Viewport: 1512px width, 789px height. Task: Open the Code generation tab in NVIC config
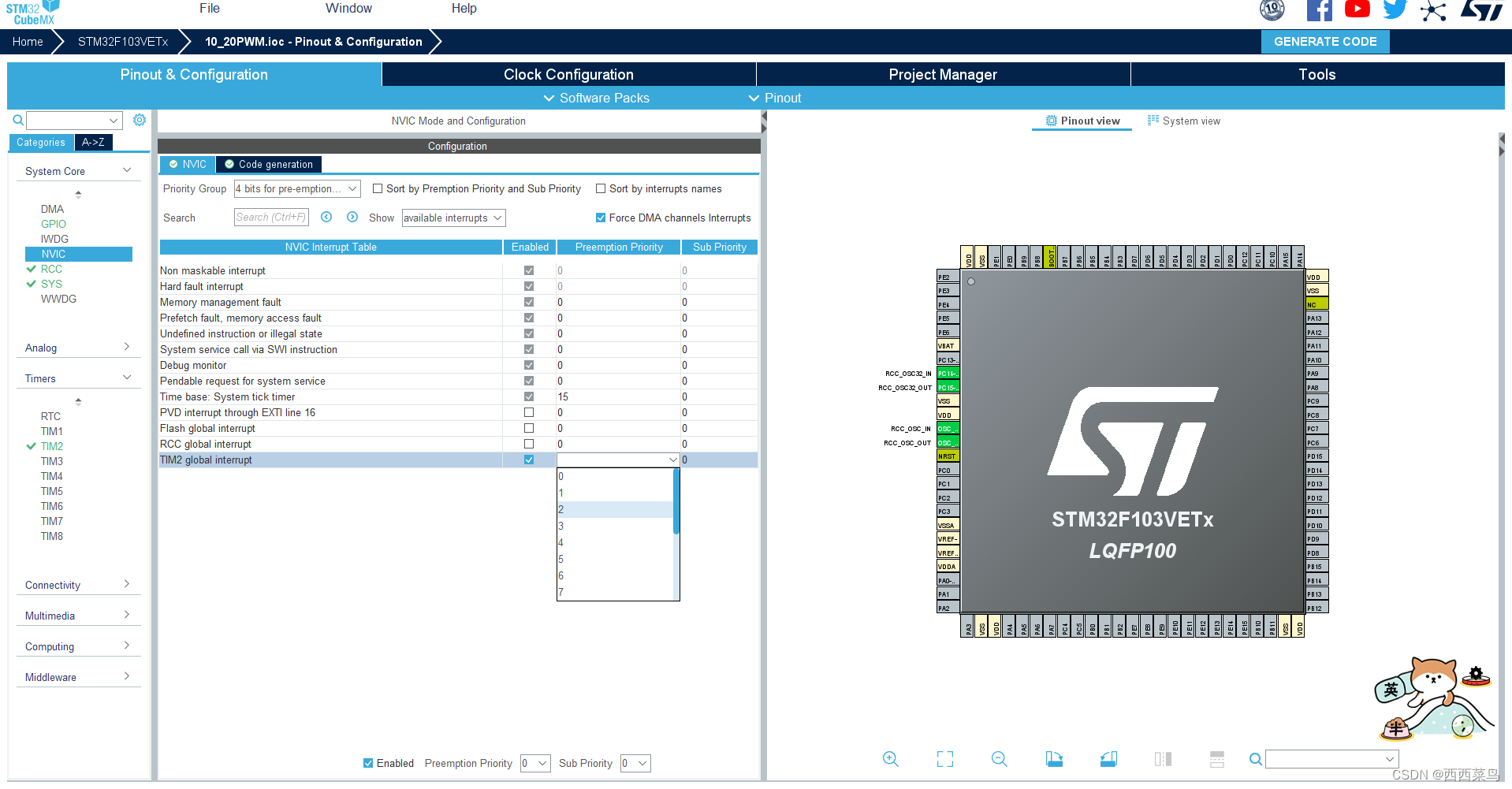(x=268, y=164)
